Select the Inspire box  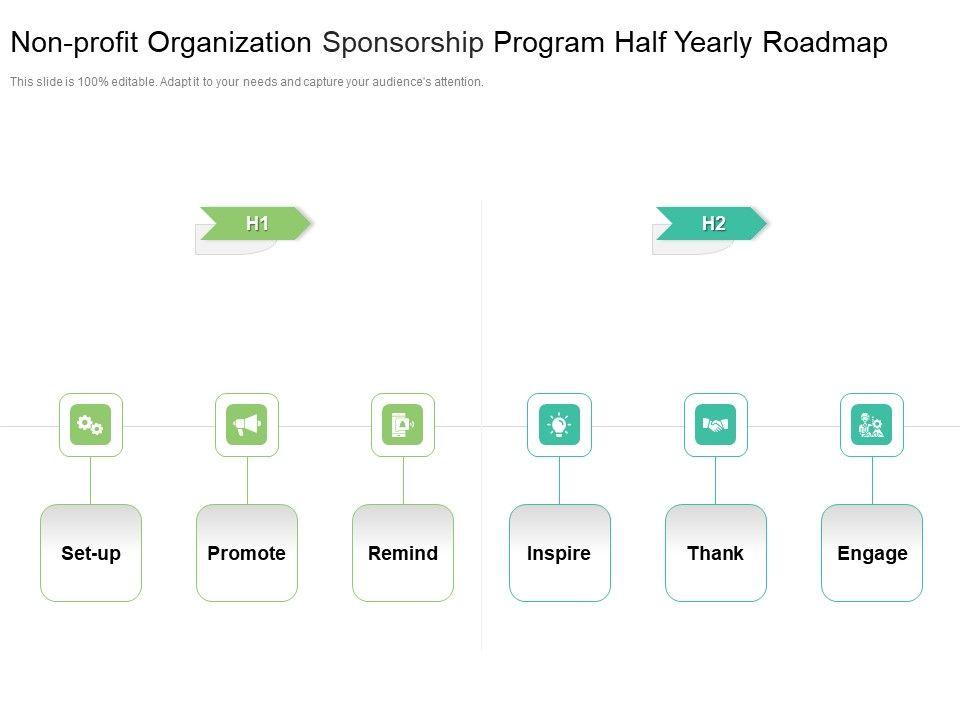point(559,553)
